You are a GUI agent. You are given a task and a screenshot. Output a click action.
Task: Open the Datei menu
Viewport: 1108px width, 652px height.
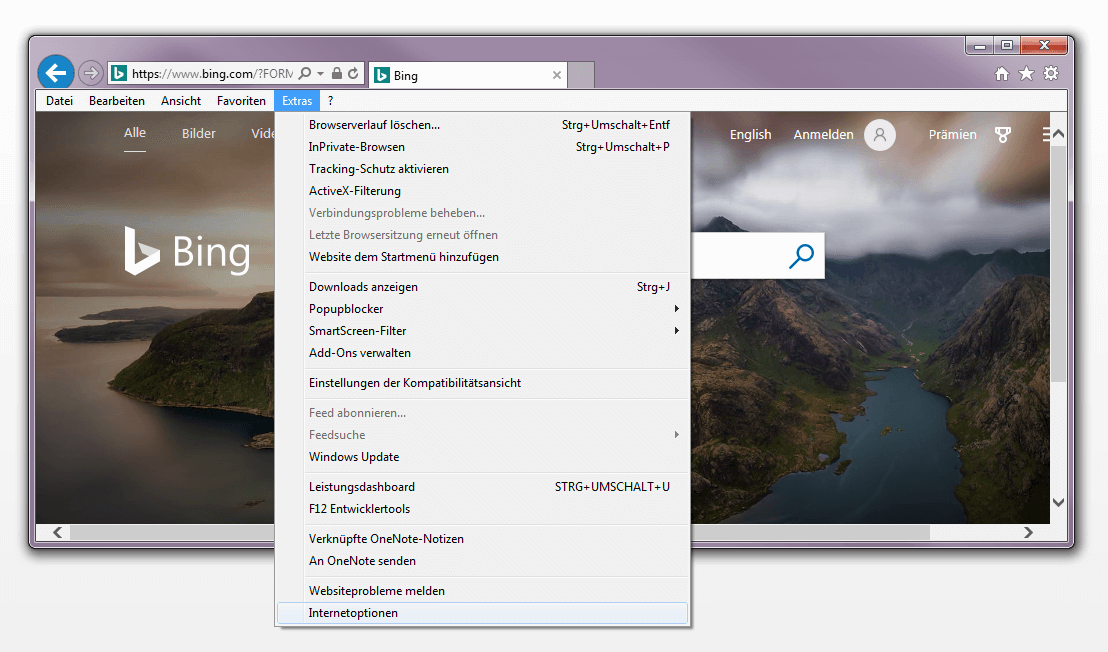59,101
